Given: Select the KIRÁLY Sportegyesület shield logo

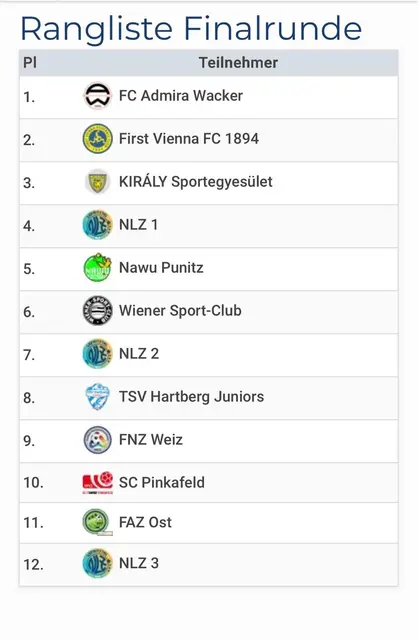Looking at the screenshot, I should [97, 182].
